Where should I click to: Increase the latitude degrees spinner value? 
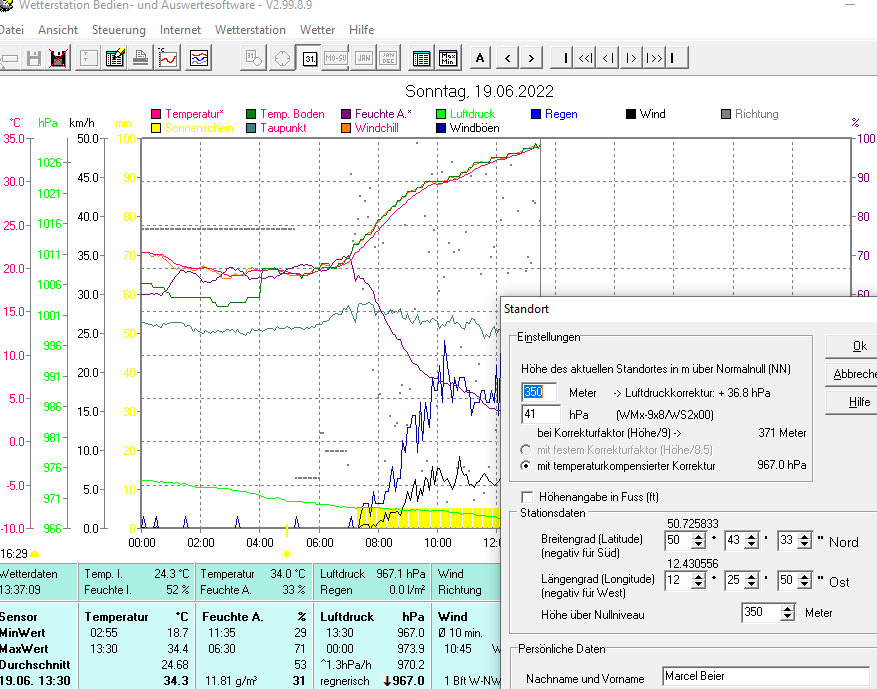tap(698, 537)
